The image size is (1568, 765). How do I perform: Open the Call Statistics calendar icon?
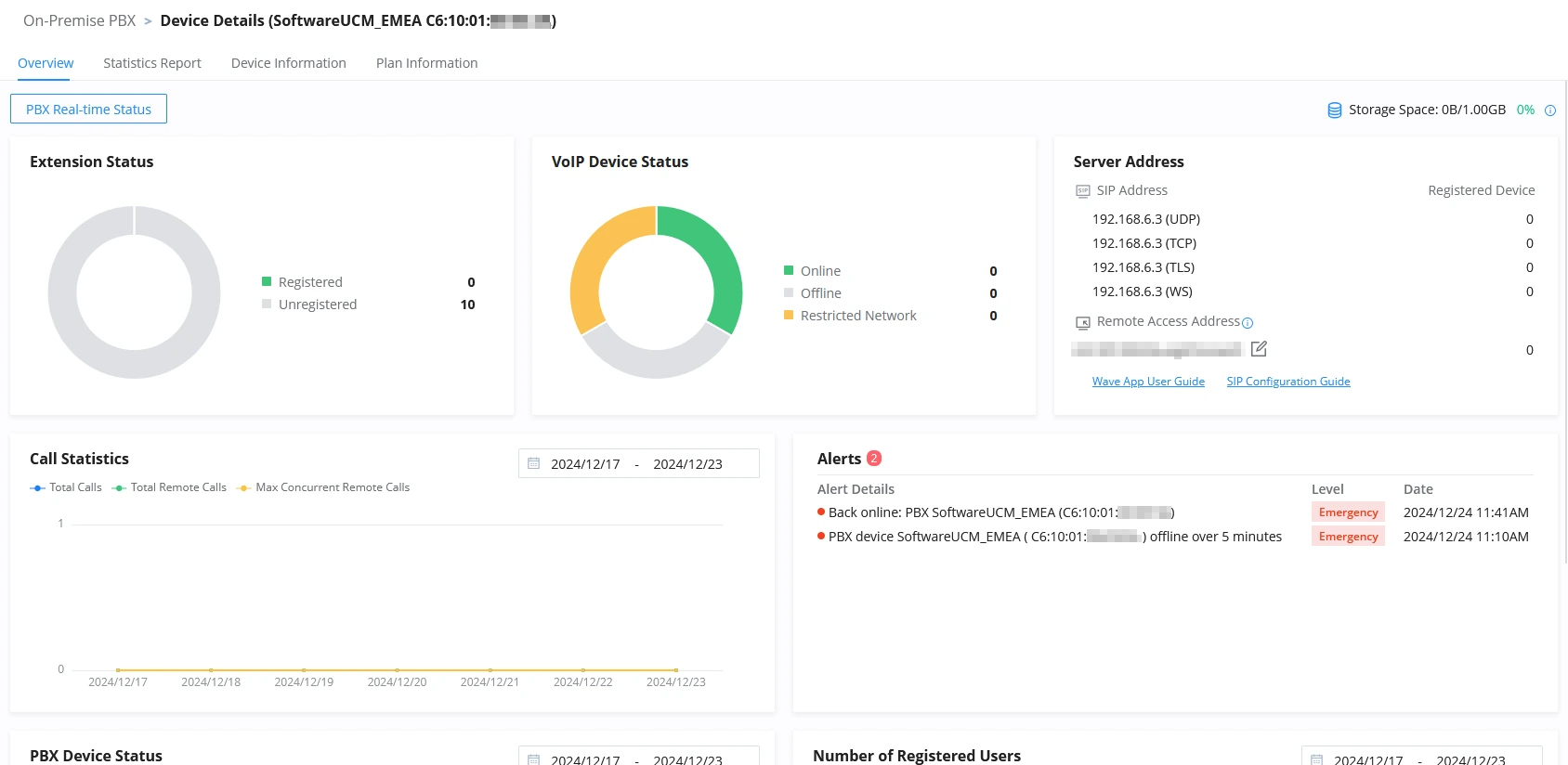tap(534, 463)
